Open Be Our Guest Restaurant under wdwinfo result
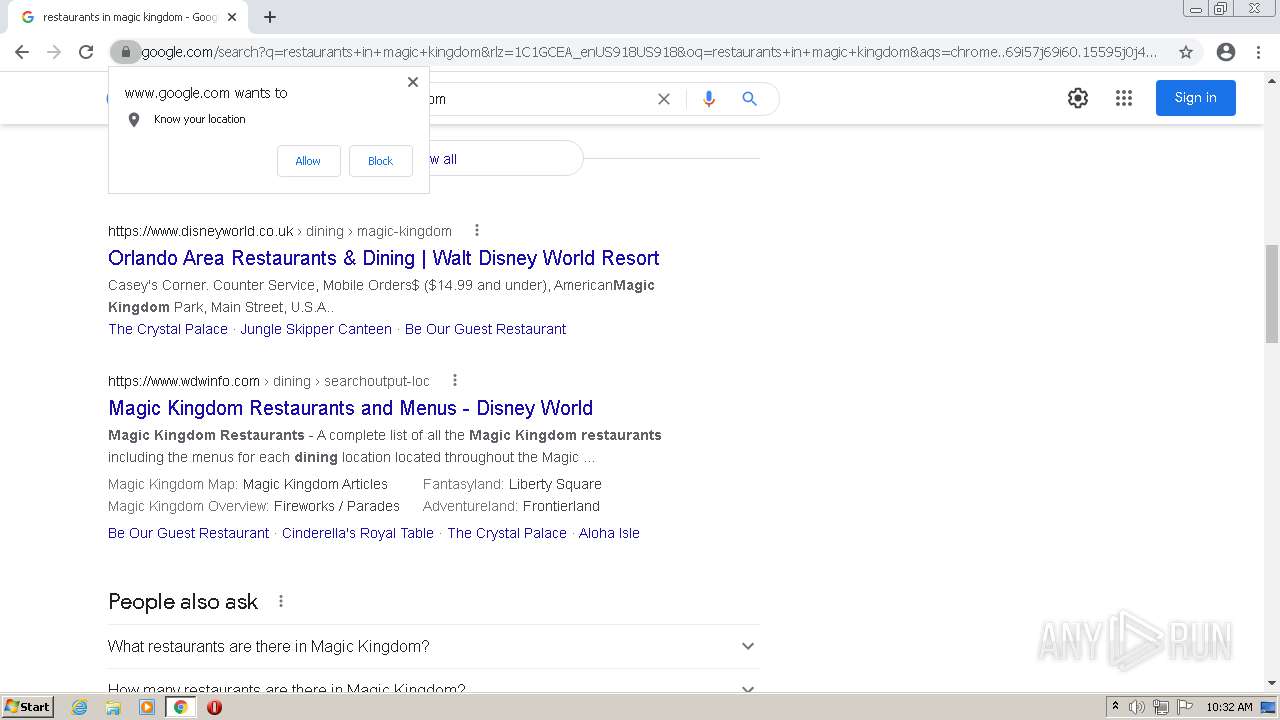1280x720 pixels. [188, 533]
